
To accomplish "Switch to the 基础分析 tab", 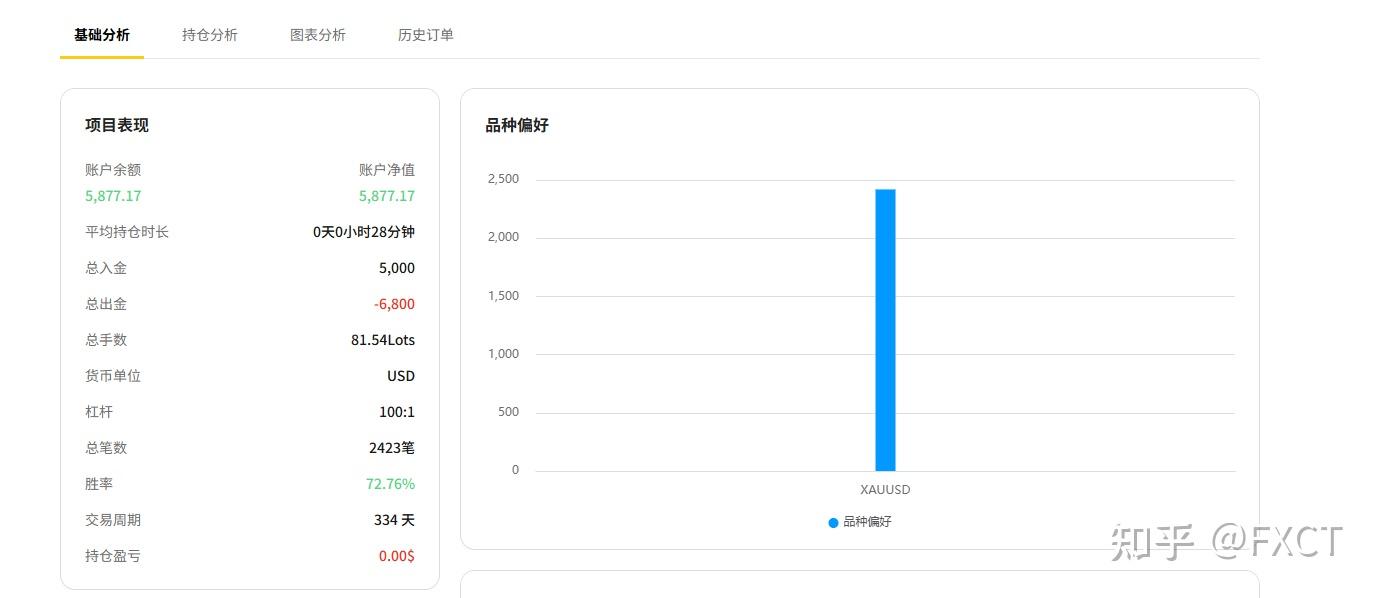I will (102, 35).
